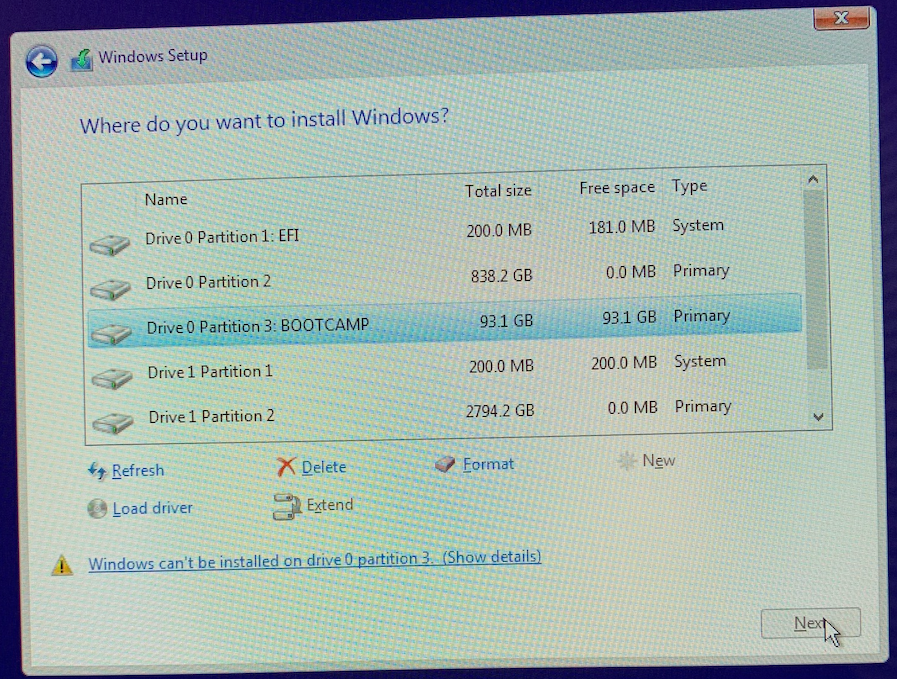Select Drive 1 Partition 2 row
This screenshot has height=679, width=897.
click(x=447, y=413)
